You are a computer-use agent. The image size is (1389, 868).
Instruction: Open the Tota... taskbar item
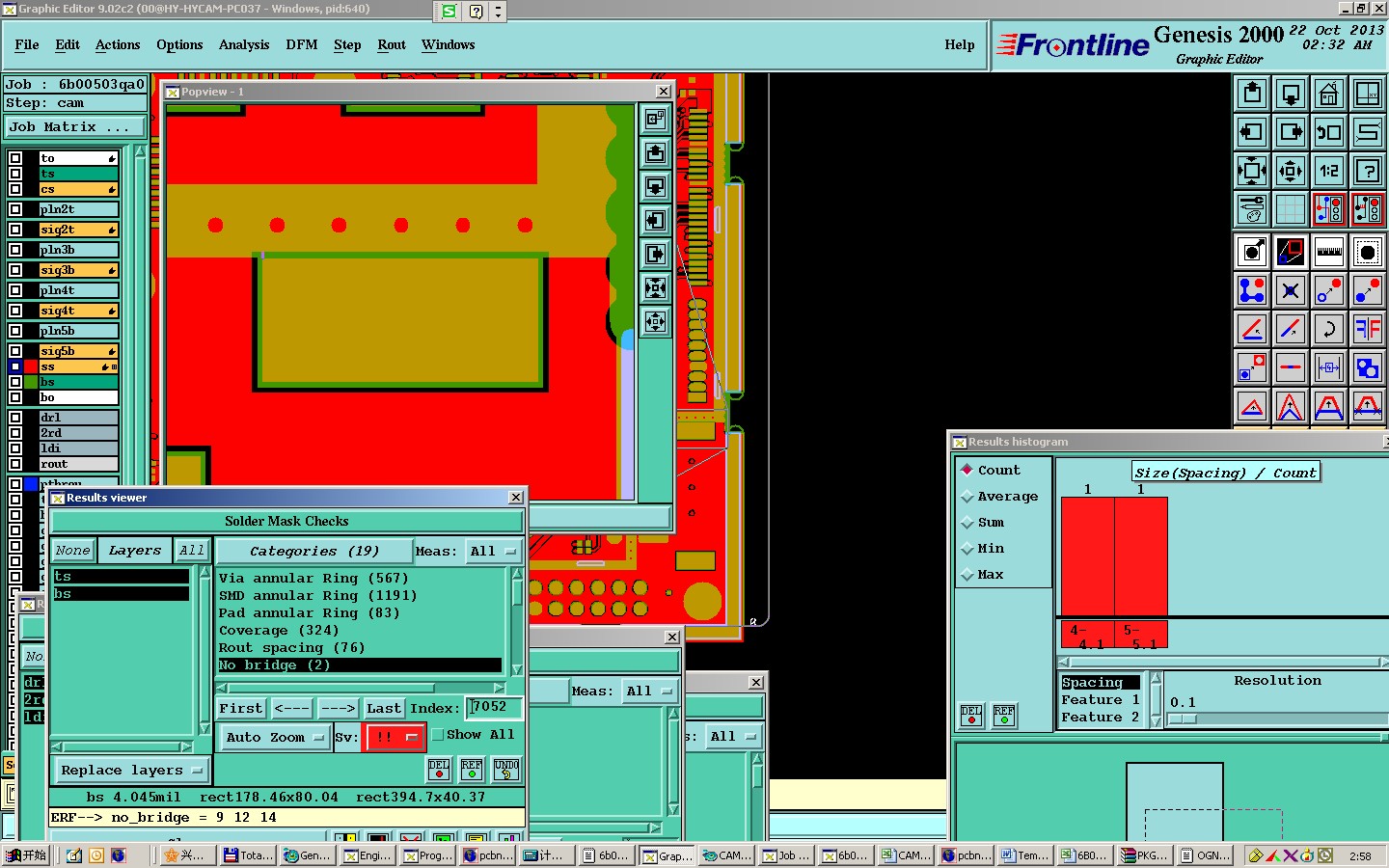pyautogui.click(x=248, y=855)
